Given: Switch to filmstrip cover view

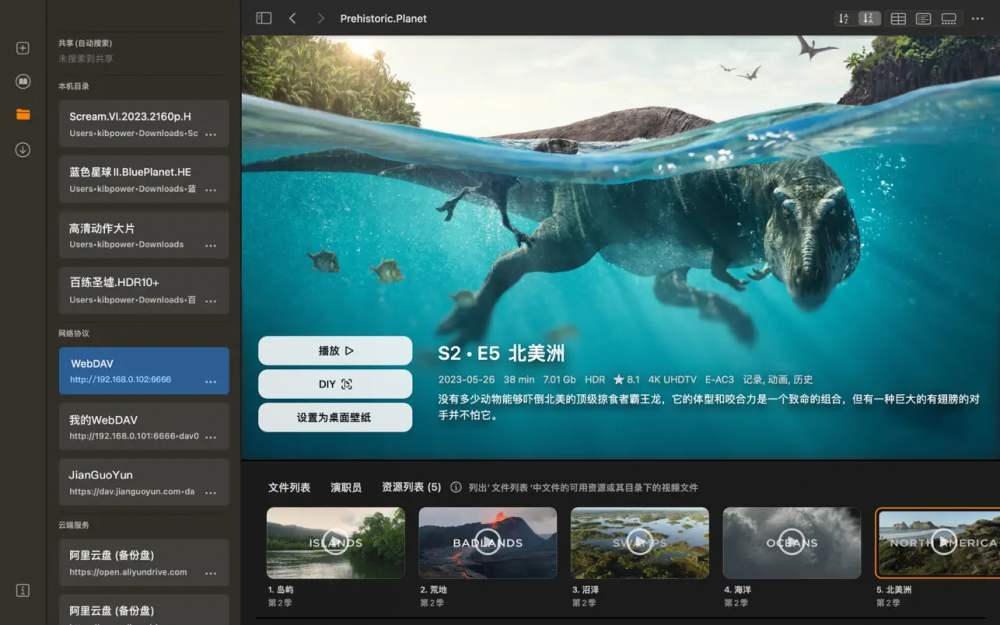Looking at the screenshot, I should point(949,18).
